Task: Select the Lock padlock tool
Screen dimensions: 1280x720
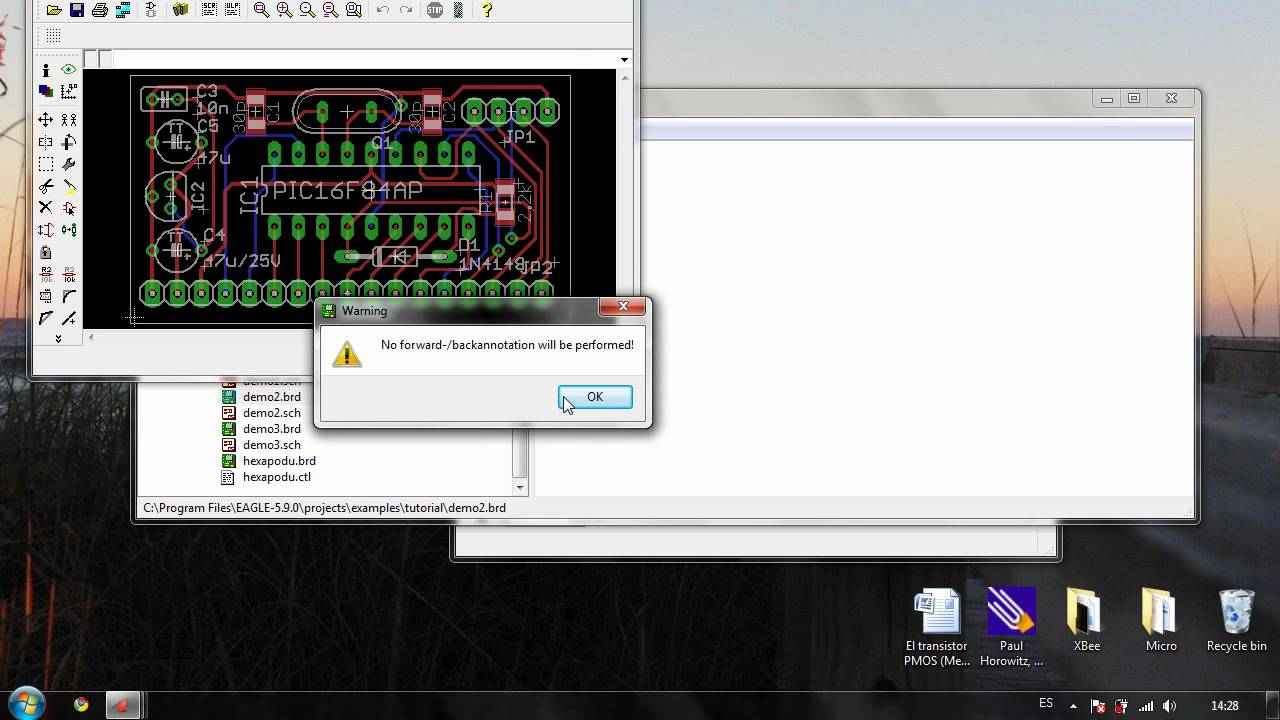Action: 46,252
